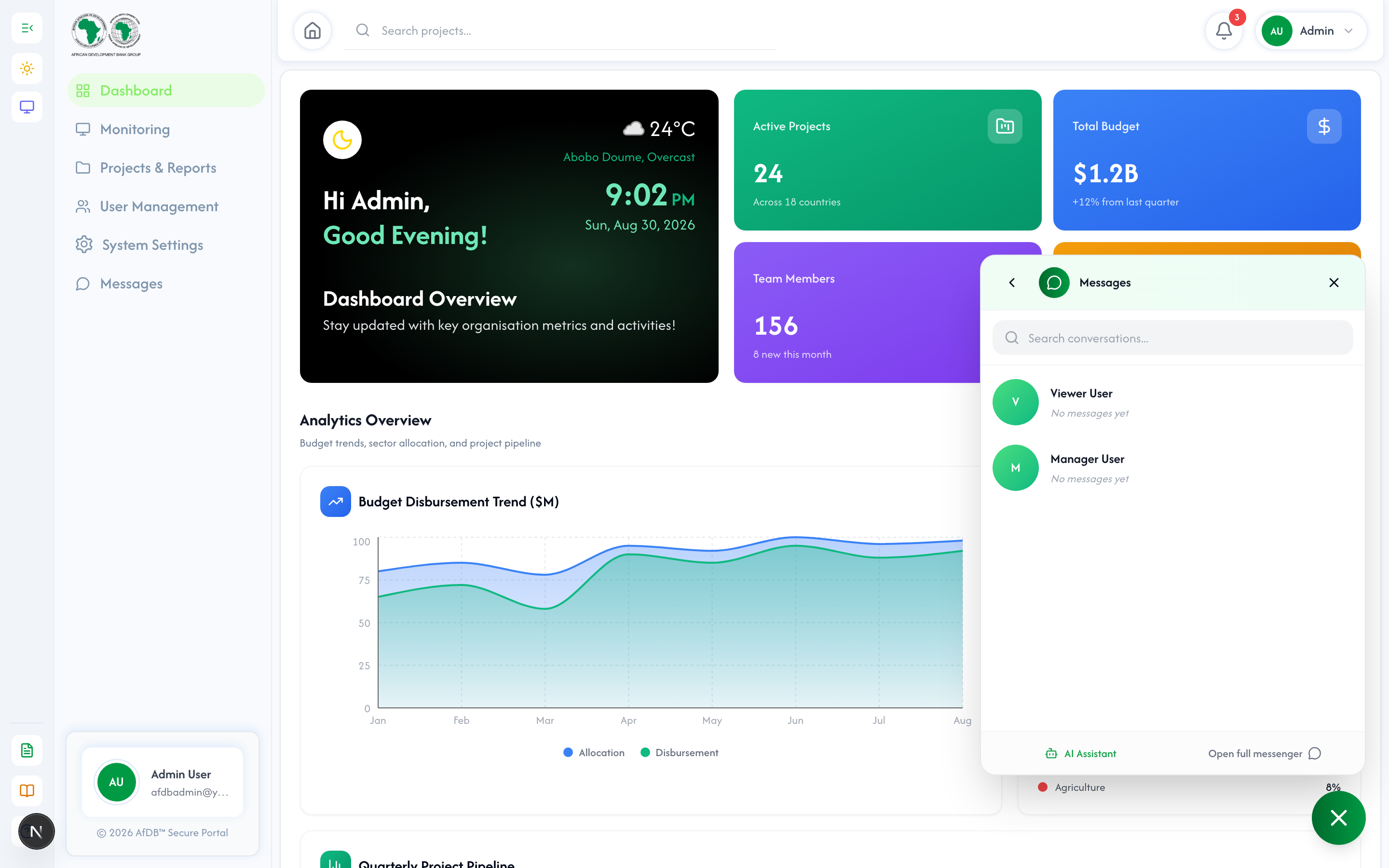Navigate to User Management
This screenshot has width=1389, height=868.
[x=166, y=206]
